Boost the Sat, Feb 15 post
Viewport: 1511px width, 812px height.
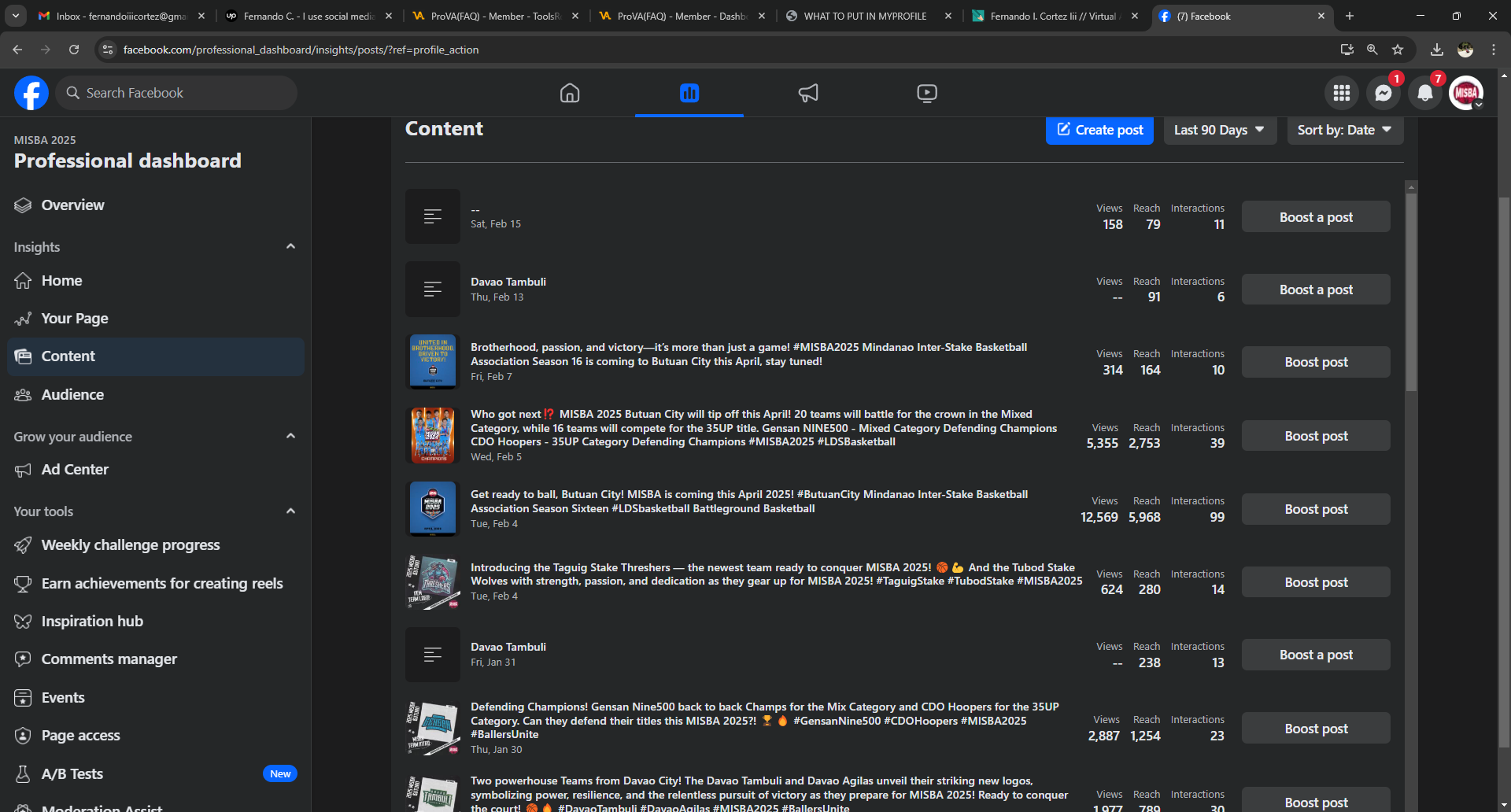[1316, 217]
